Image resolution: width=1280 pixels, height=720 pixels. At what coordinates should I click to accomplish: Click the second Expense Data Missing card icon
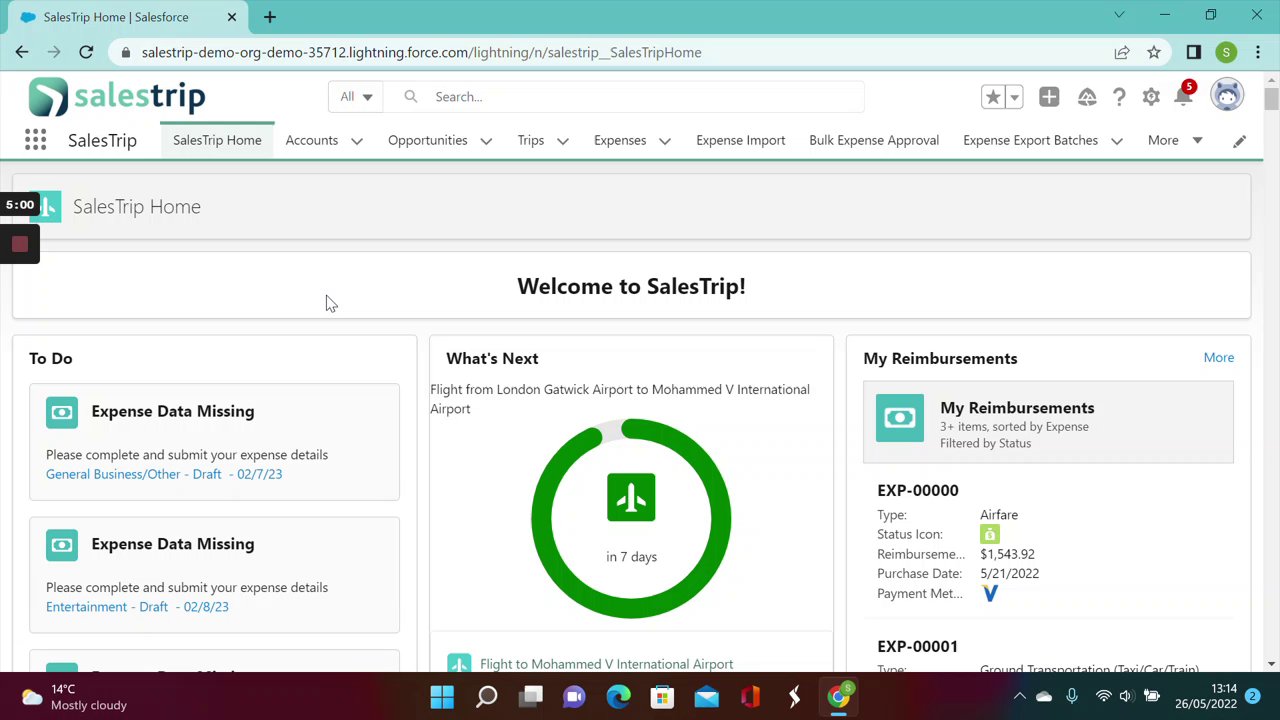[x=62, y=545]
